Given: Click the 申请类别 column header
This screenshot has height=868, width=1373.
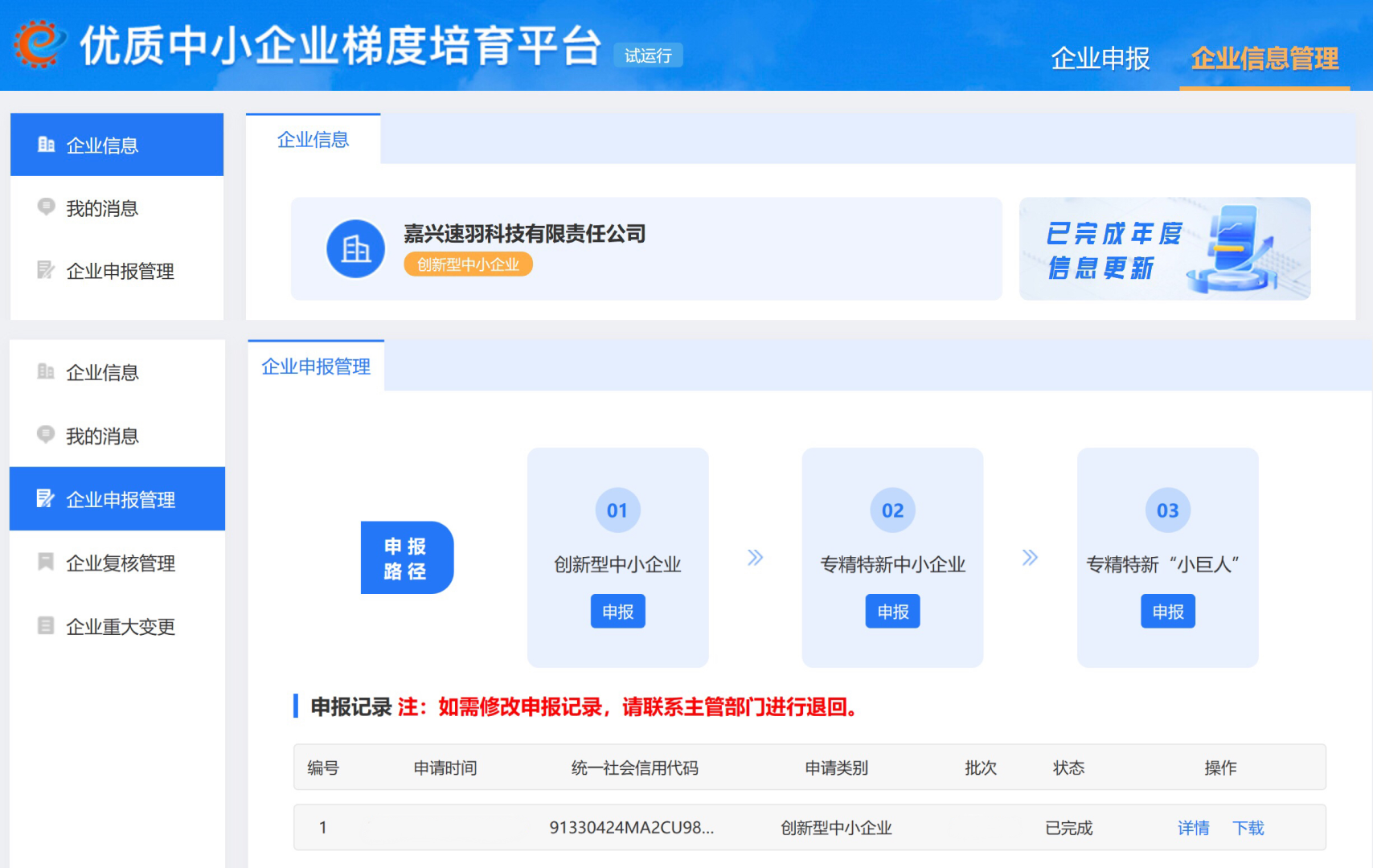Looking at the screenshot, I should click(x=836, y=768).
